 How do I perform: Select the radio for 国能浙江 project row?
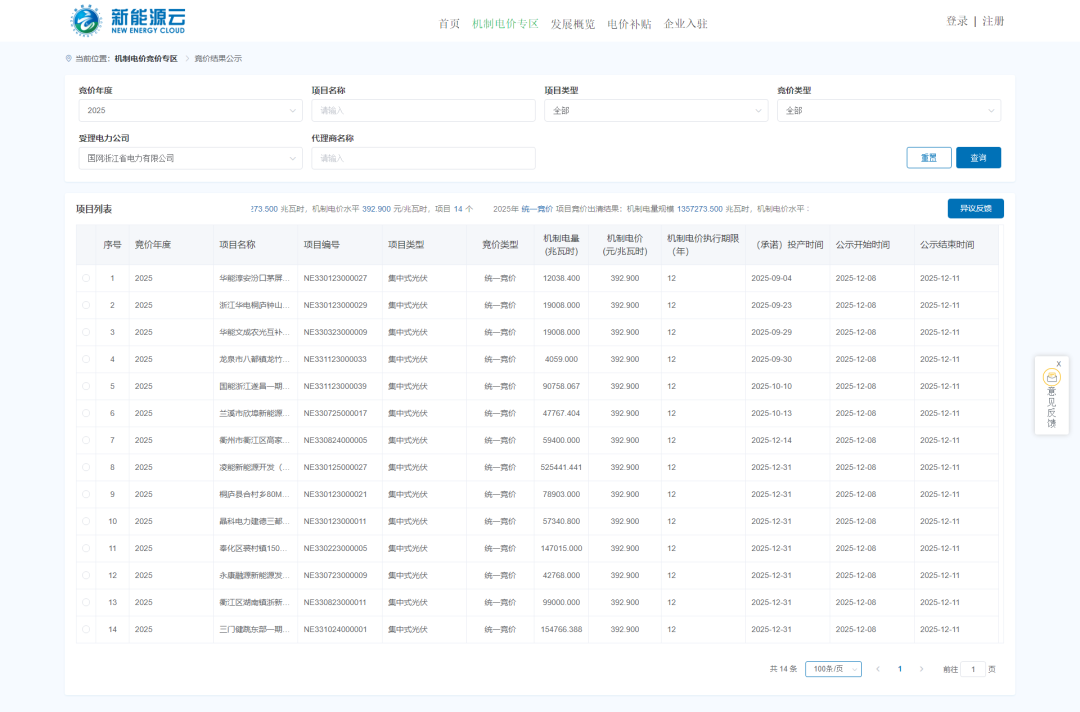[x=86, y=386]
